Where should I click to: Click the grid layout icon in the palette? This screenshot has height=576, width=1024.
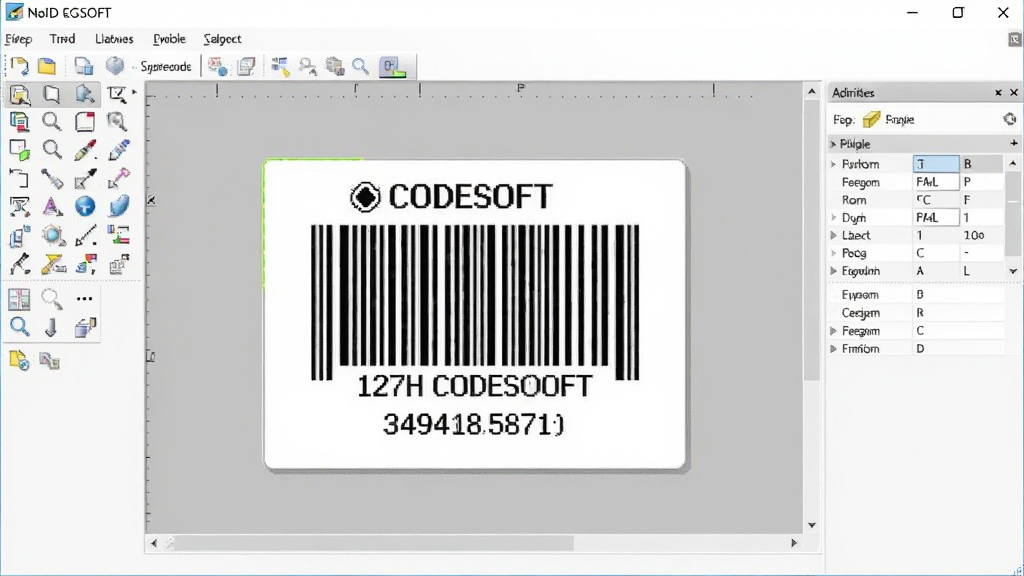tap(19, 299)
